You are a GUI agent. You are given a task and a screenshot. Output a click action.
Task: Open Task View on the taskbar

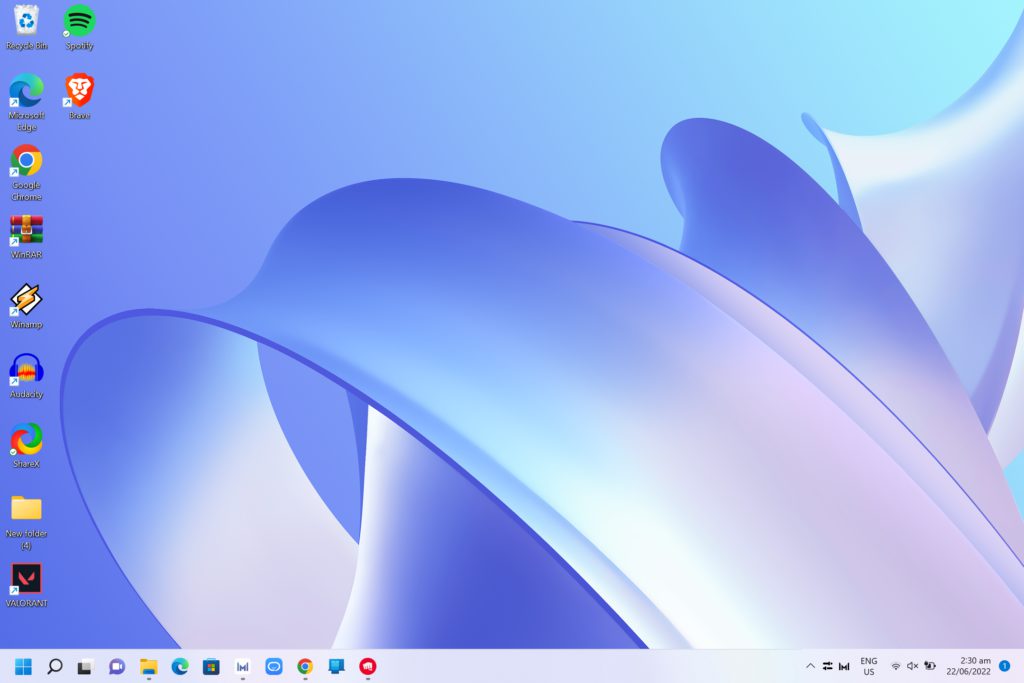click(85, 667)
